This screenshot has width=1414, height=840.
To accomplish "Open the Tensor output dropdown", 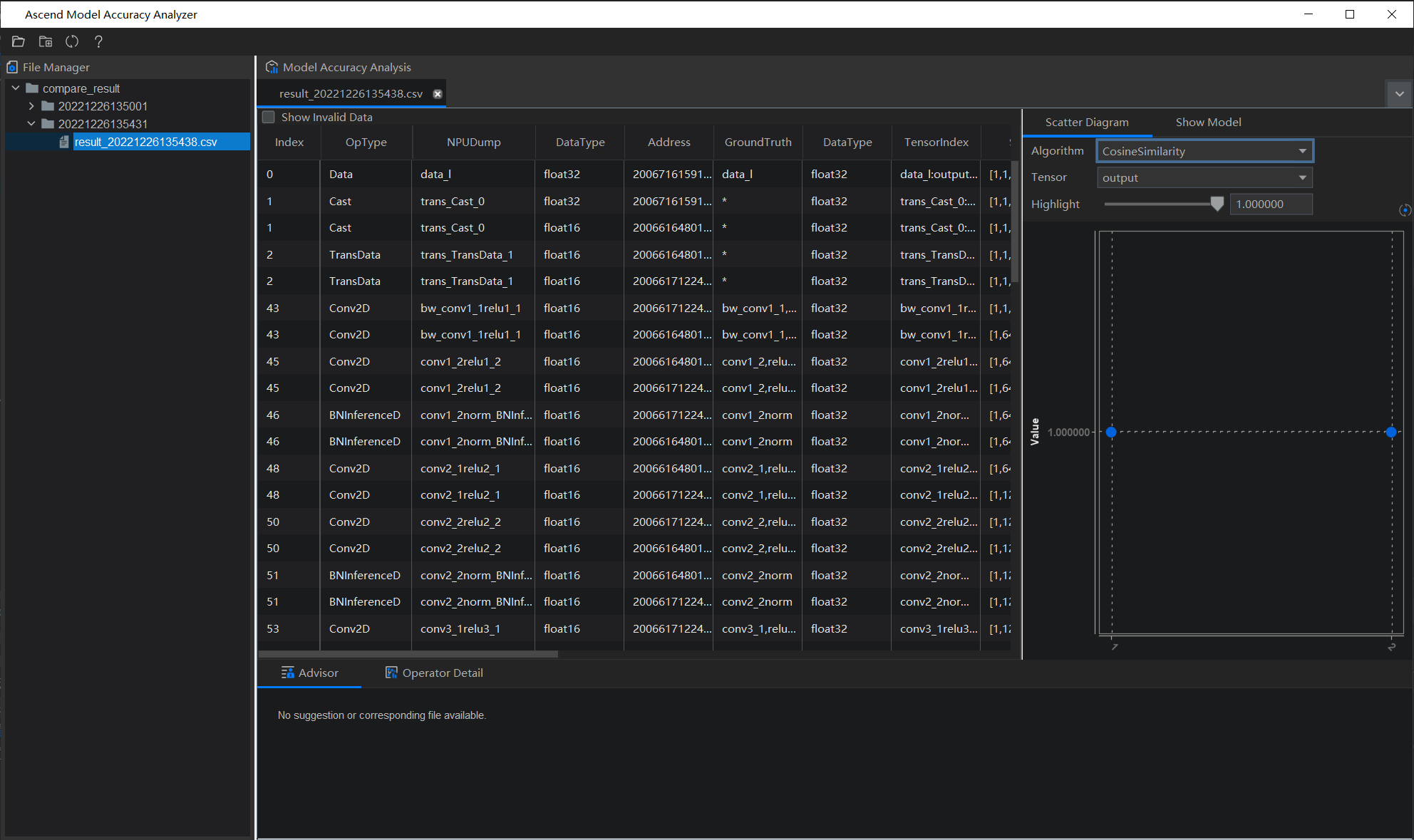I will pos(1204,177).
